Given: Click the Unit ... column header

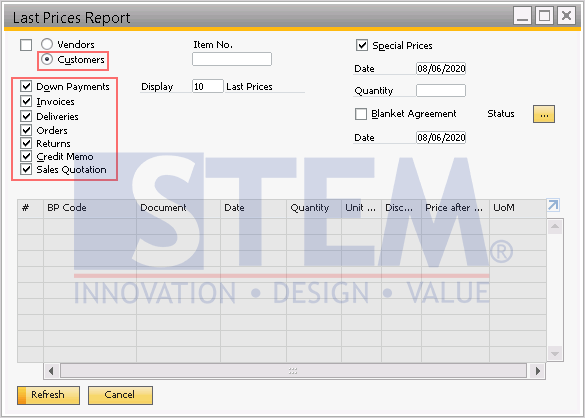Looking at the screenshot, I should coord(361,208).
